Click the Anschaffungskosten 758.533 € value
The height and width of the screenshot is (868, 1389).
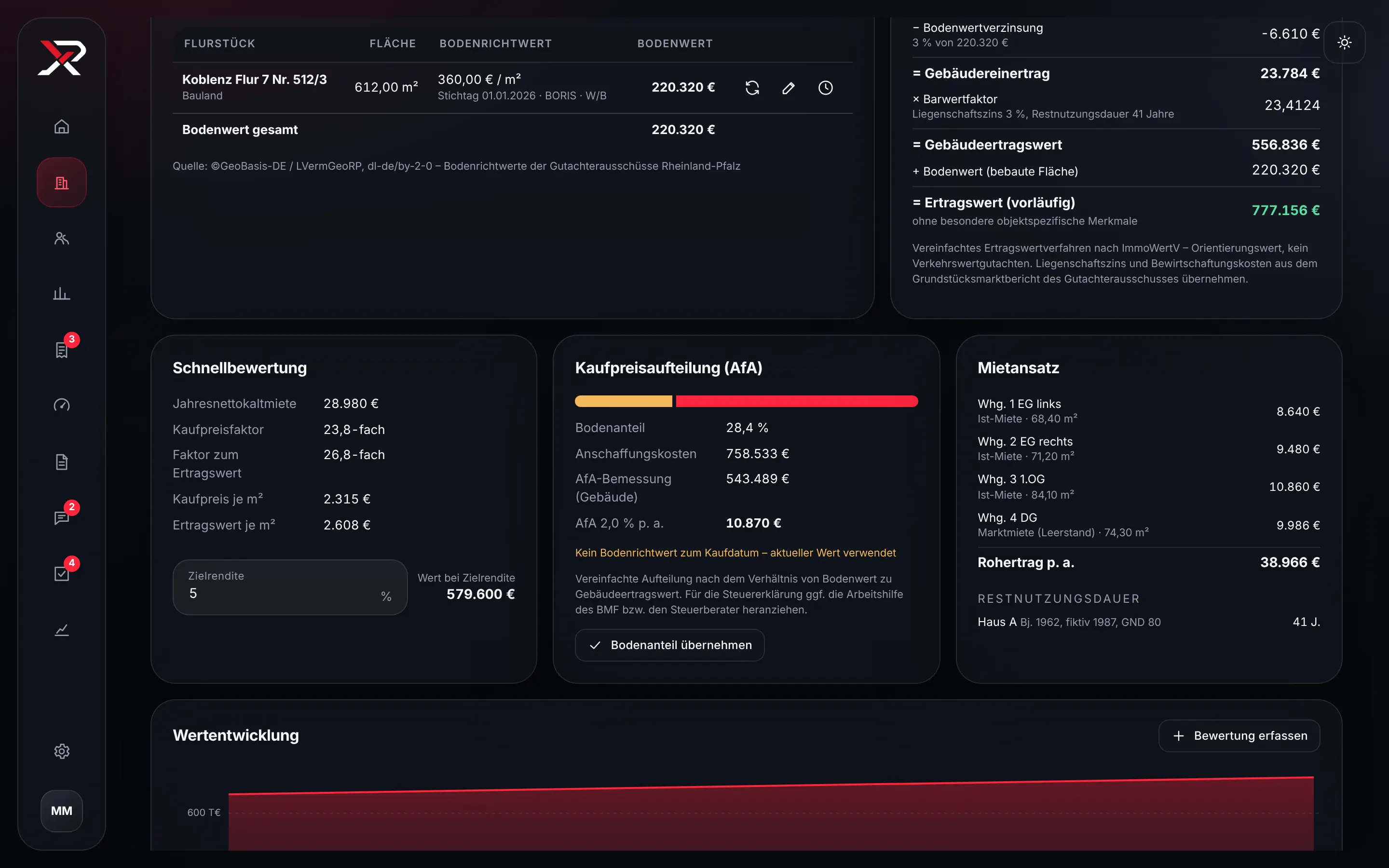coord(757,453)
